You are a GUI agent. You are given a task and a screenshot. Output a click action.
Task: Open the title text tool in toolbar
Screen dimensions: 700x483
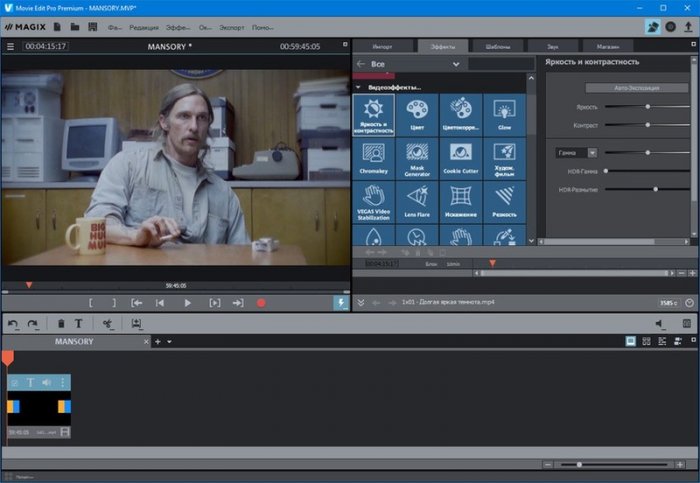pos(79,323)
